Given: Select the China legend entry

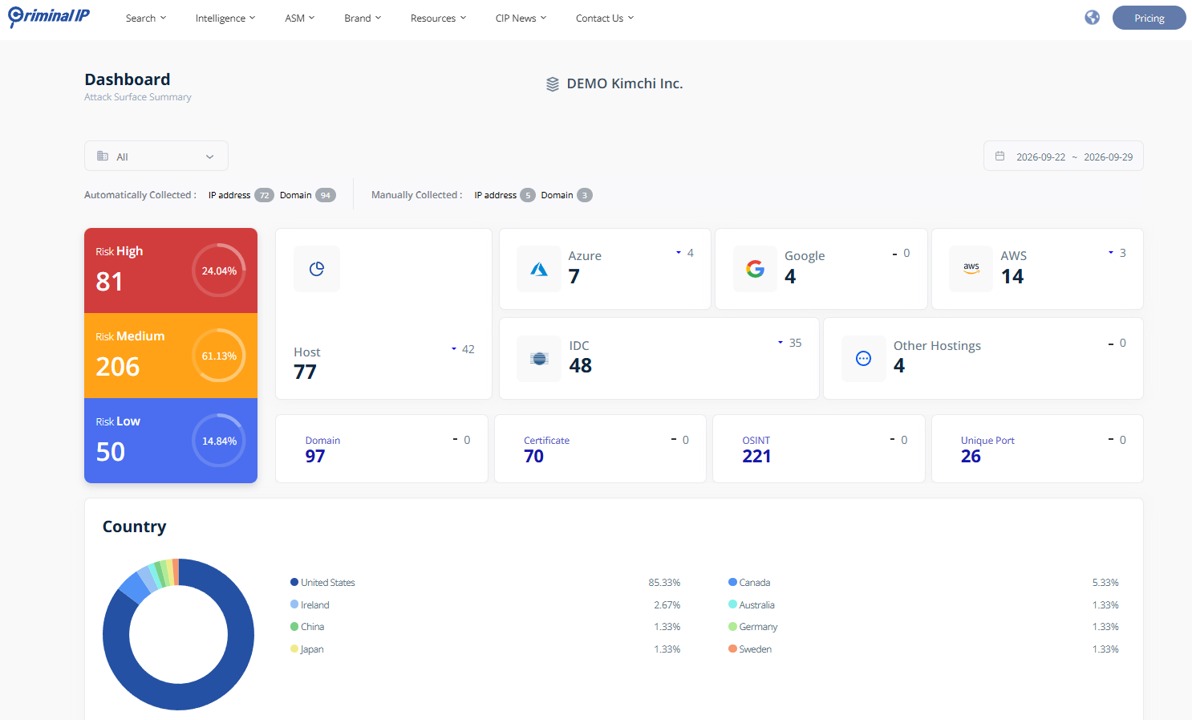Looking at the screenshot, I should click(307, 626).
